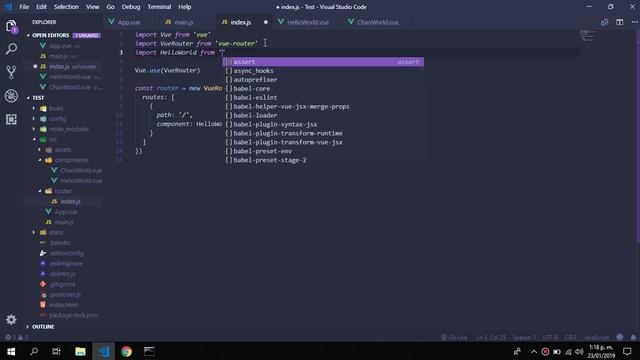Image resolution: width=640 pixels, height=360 pixels.
Task: Select the babel-preset-stage-2 suggestion
Action: (323, 160)
